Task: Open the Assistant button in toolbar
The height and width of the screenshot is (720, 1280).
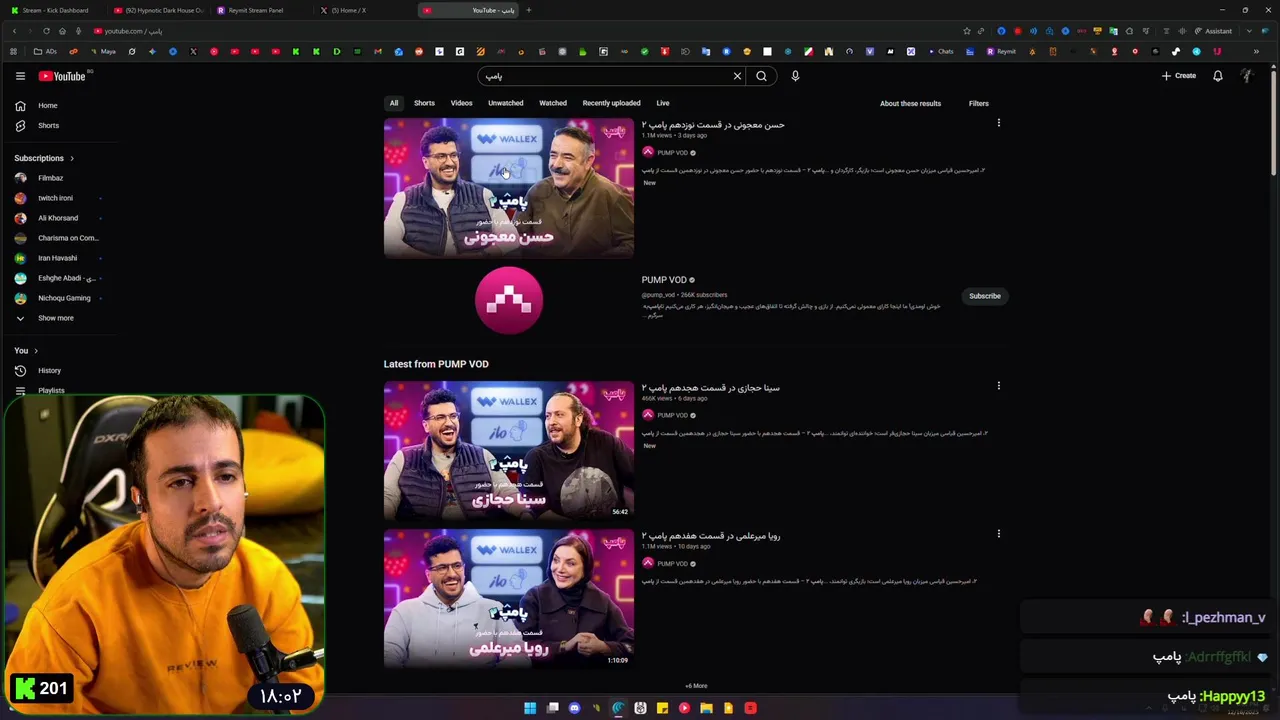Action: (1214, 31)
